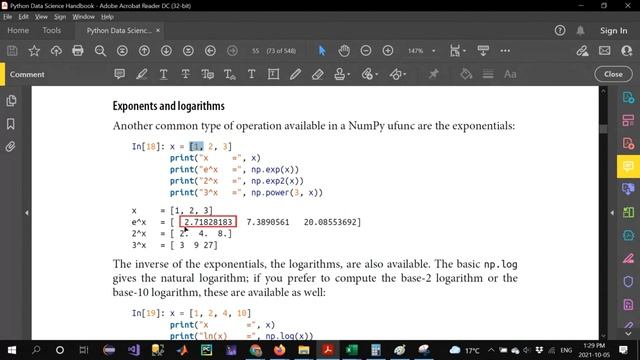This screenshot has height=360, width=640.
Task: Open drawing shapes tool dropdown
Action: click(x=398, y=74)
